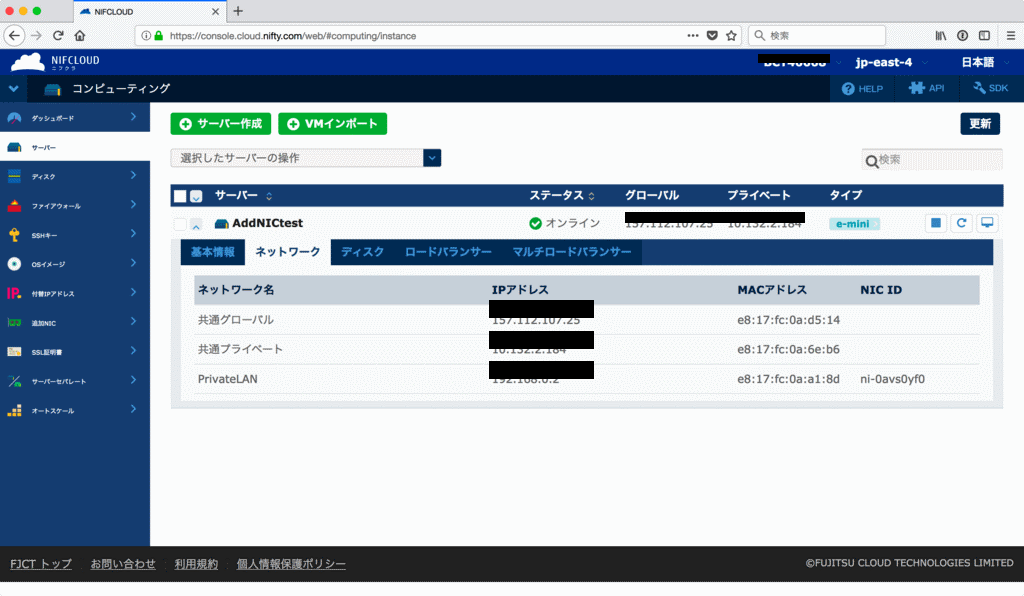Click the browser search box
Screen dimensions: 1024x596
816,35
